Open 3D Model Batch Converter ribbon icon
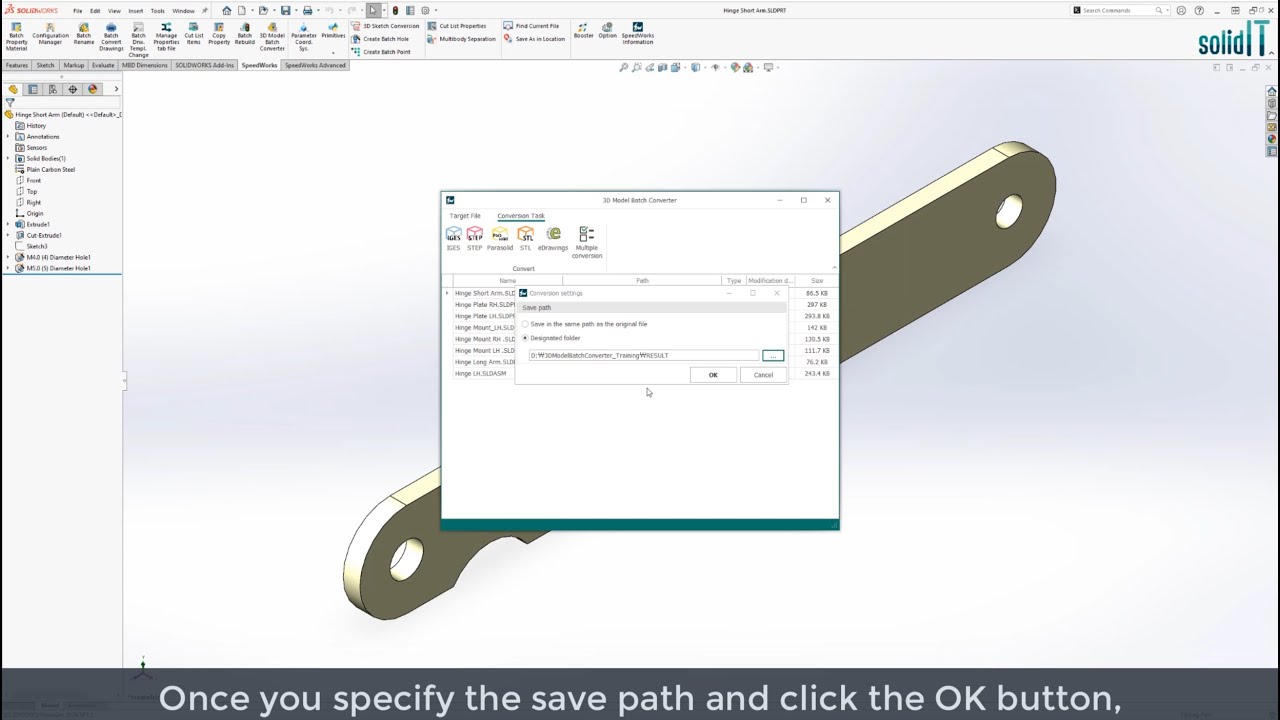Viewport: 1280px width, 720px height. click(x=272, y=36)
